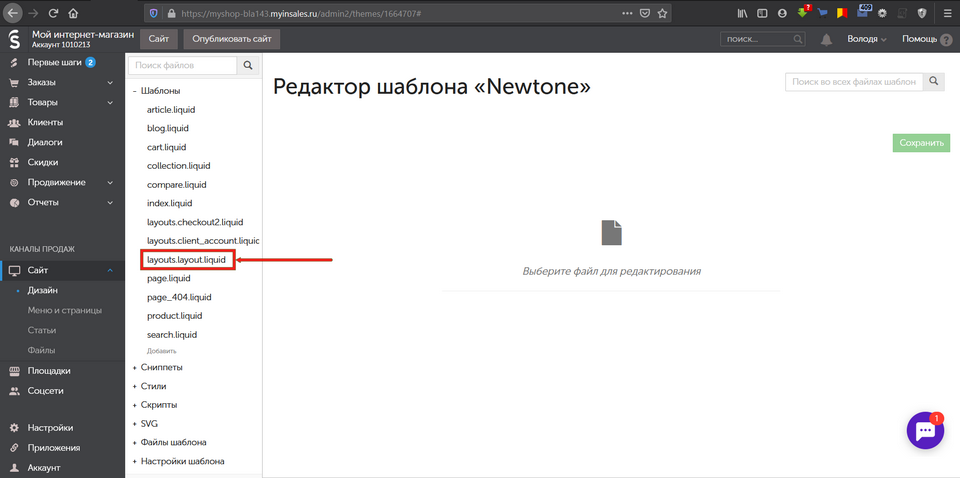Open the layouts.layout.liquid file
Screen dimensions: 960x478
point(189,260)
